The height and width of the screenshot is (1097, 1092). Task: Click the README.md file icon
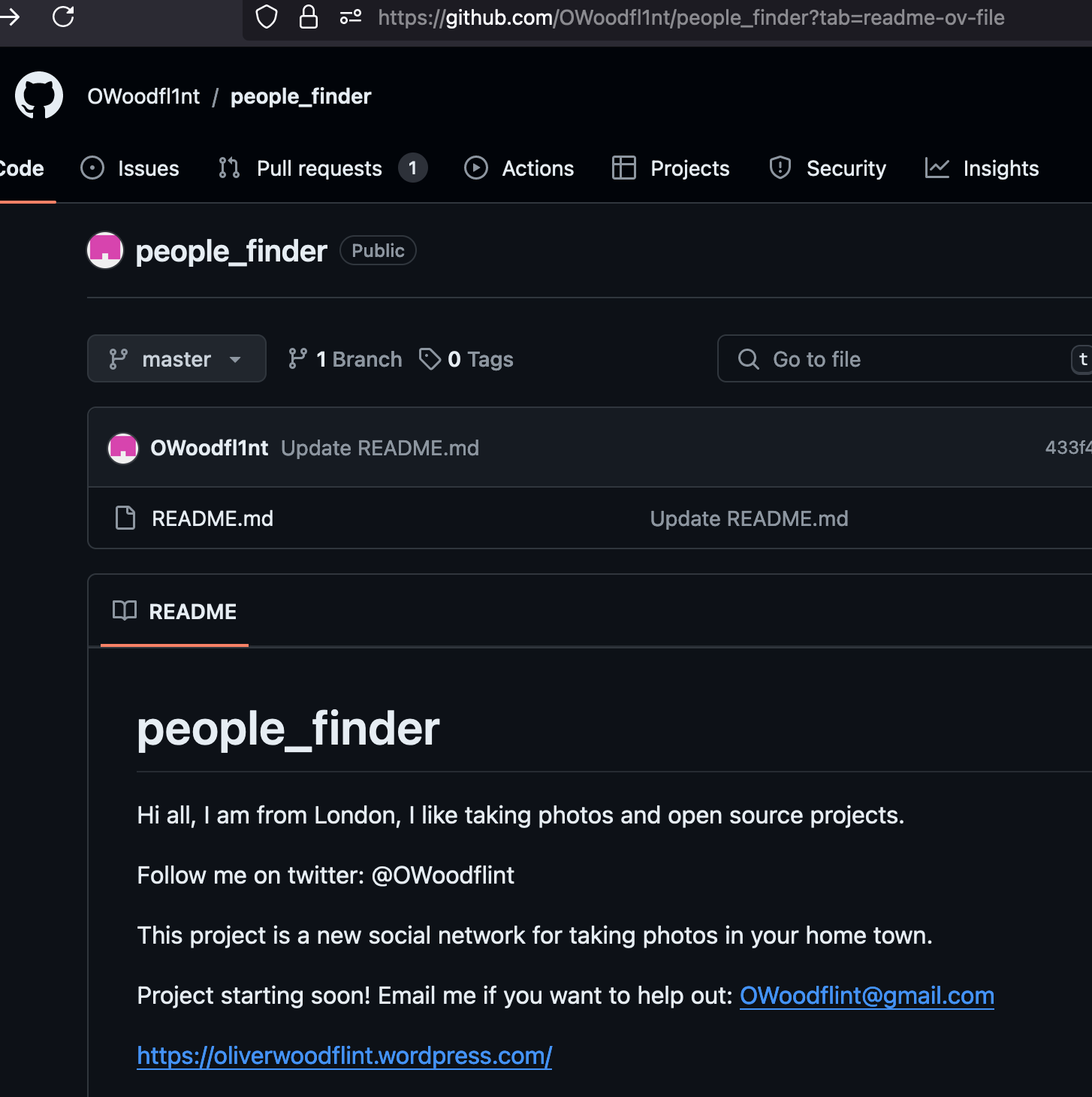(x=125, y=518)
